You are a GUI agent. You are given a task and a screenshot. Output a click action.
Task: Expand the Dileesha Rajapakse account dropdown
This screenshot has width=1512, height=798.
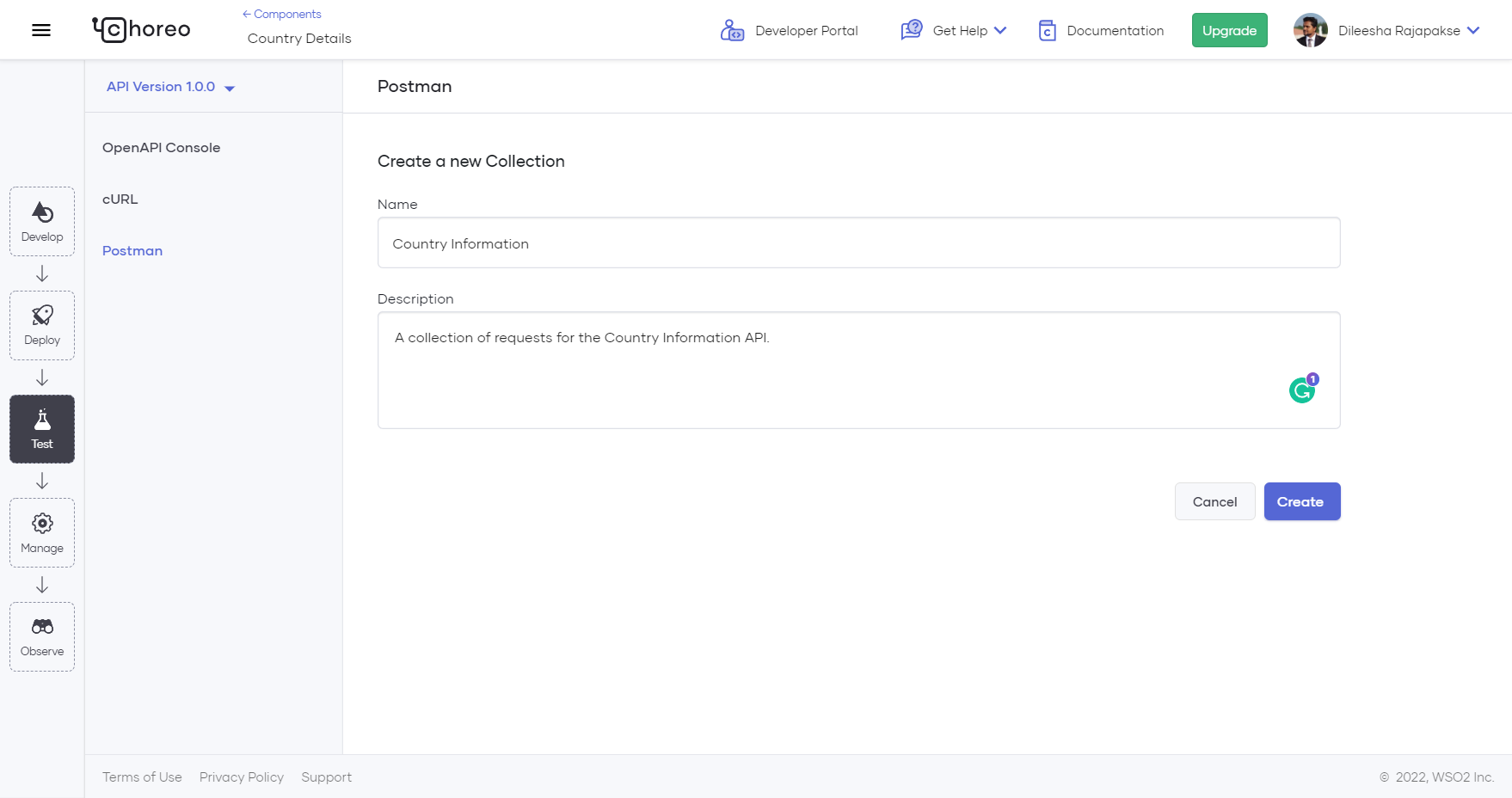point(1472,31)
